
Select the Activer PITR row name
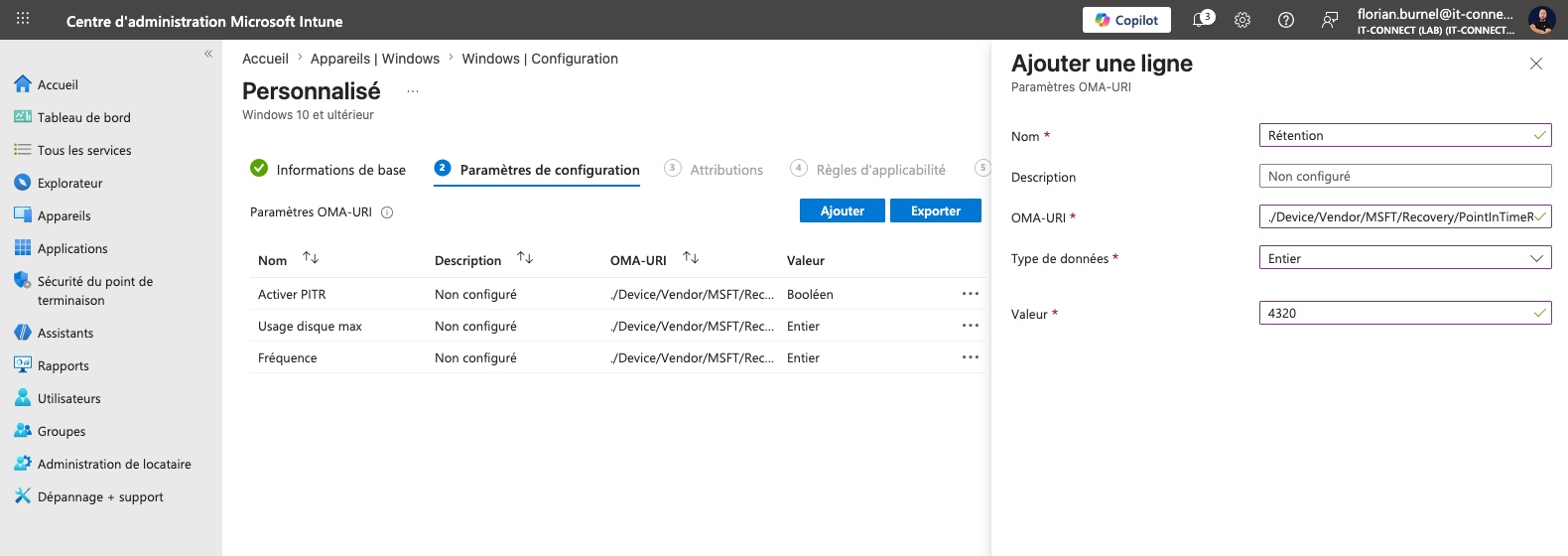[292, 294]
